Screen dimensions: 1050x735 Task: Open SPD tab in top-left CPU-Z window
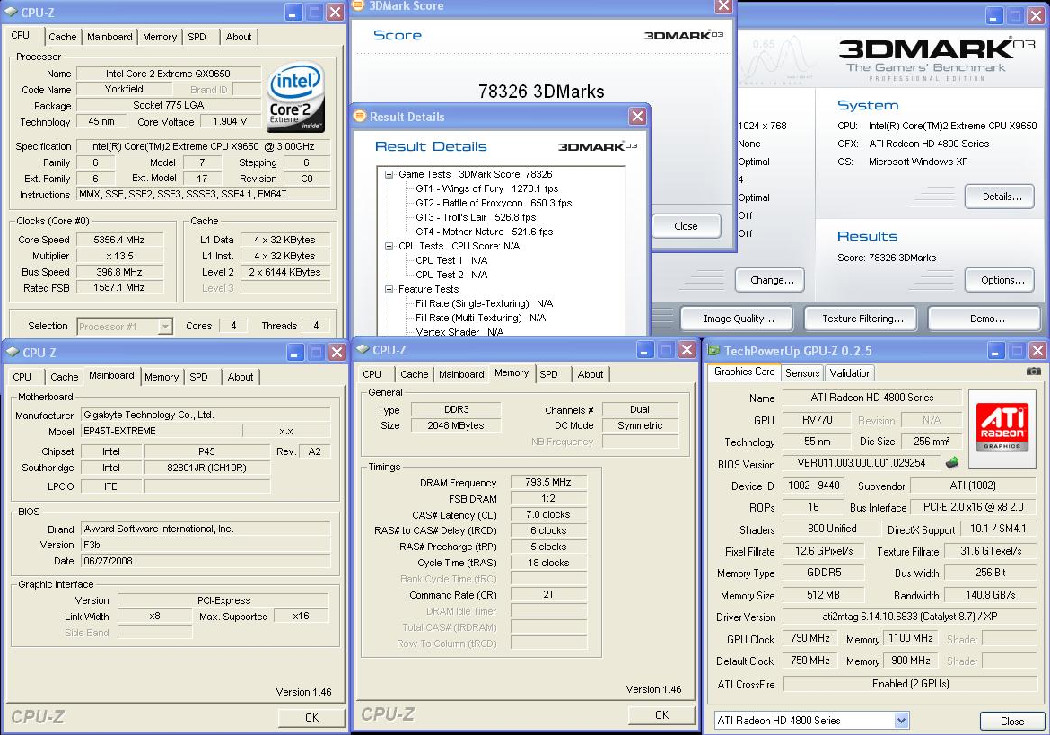[x=198, y=37]
